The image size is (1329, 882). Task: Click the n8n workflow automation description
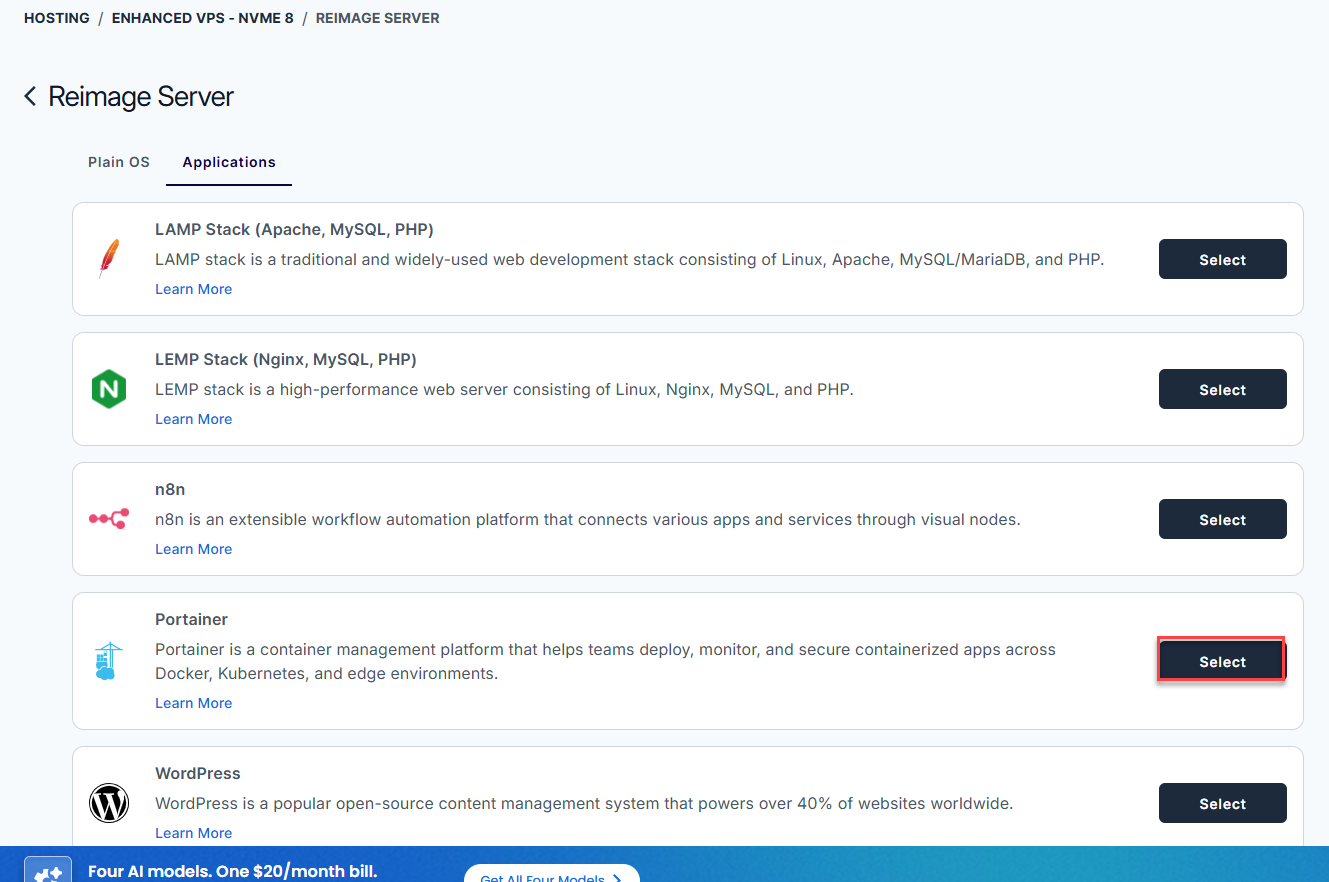point(588,519)
